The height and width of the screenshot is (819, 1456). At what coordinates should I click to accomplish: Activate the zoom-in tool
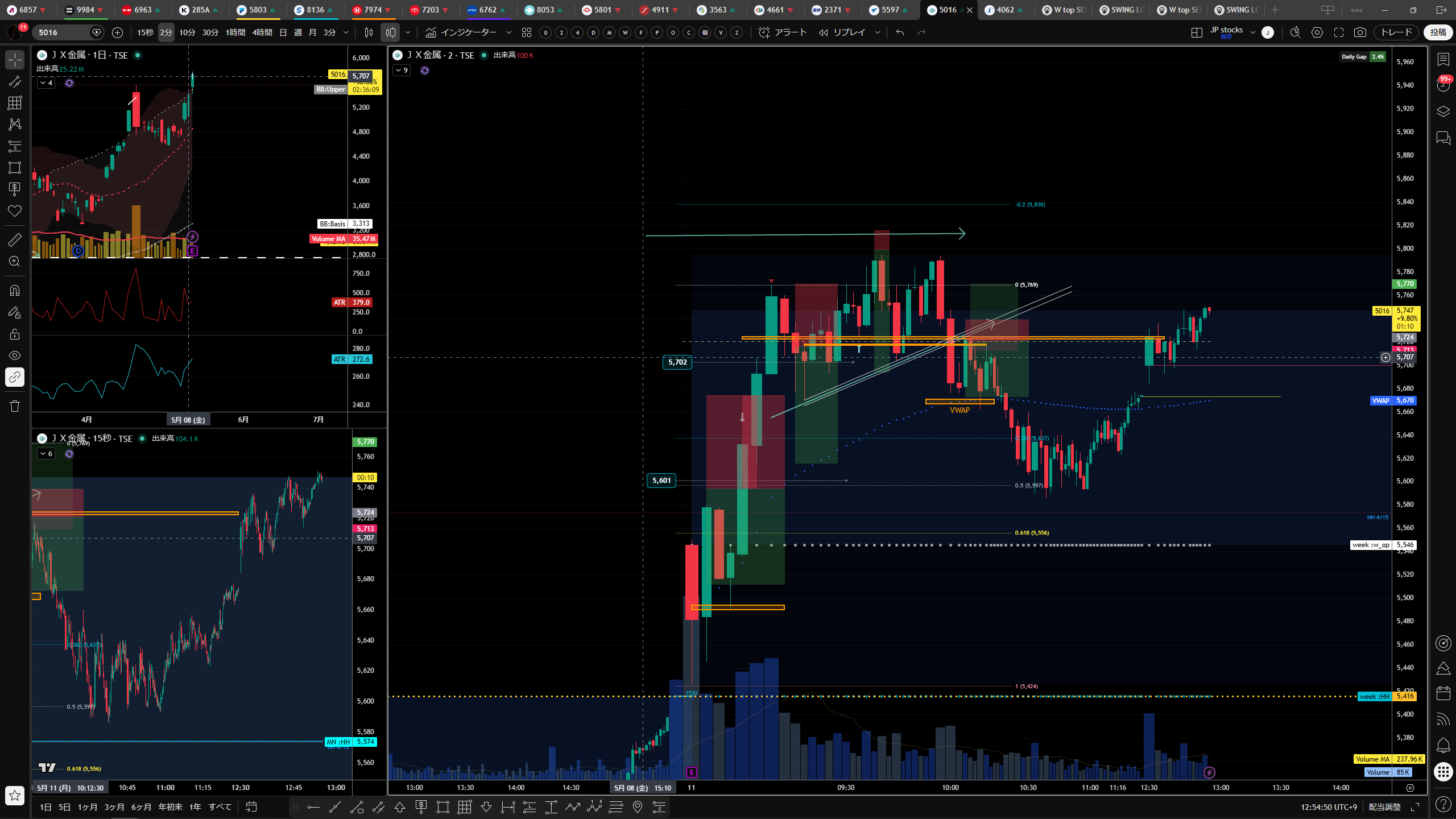coord(15,262)
